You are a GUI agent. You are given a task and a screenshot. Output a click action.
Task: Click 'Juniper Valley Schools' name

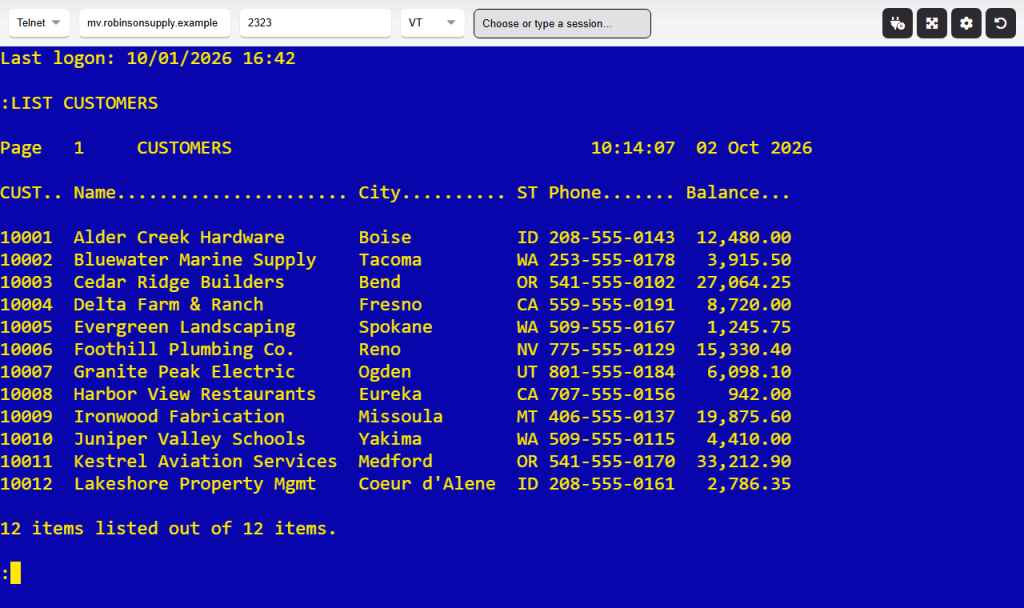[x=189, y=440]
